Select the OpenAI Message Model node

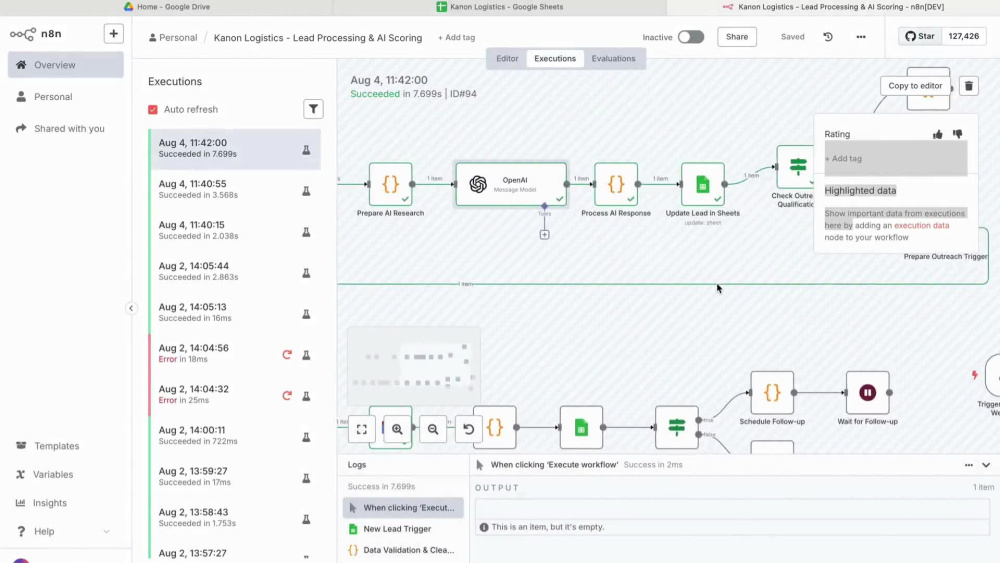coord(511,184)
